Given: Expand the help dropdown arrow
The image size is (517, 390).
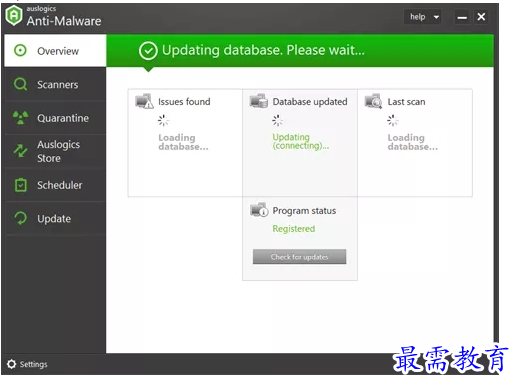Looking at the screenshot, I should coord(436,17).
